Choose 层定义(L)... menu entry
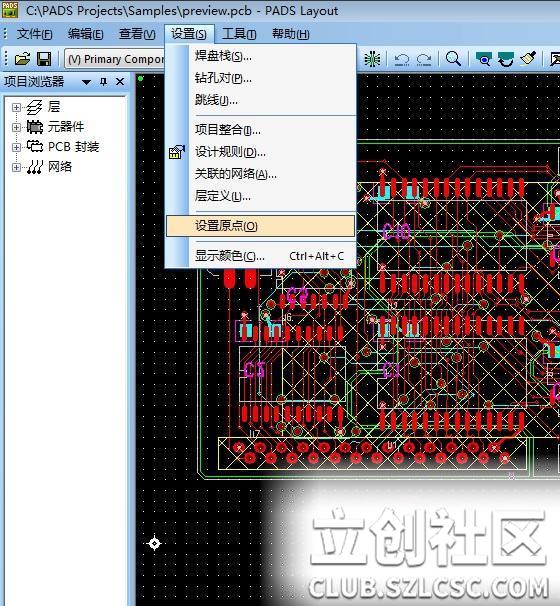The height and width of the screenshot is (606, 560). tap(260, 196)
